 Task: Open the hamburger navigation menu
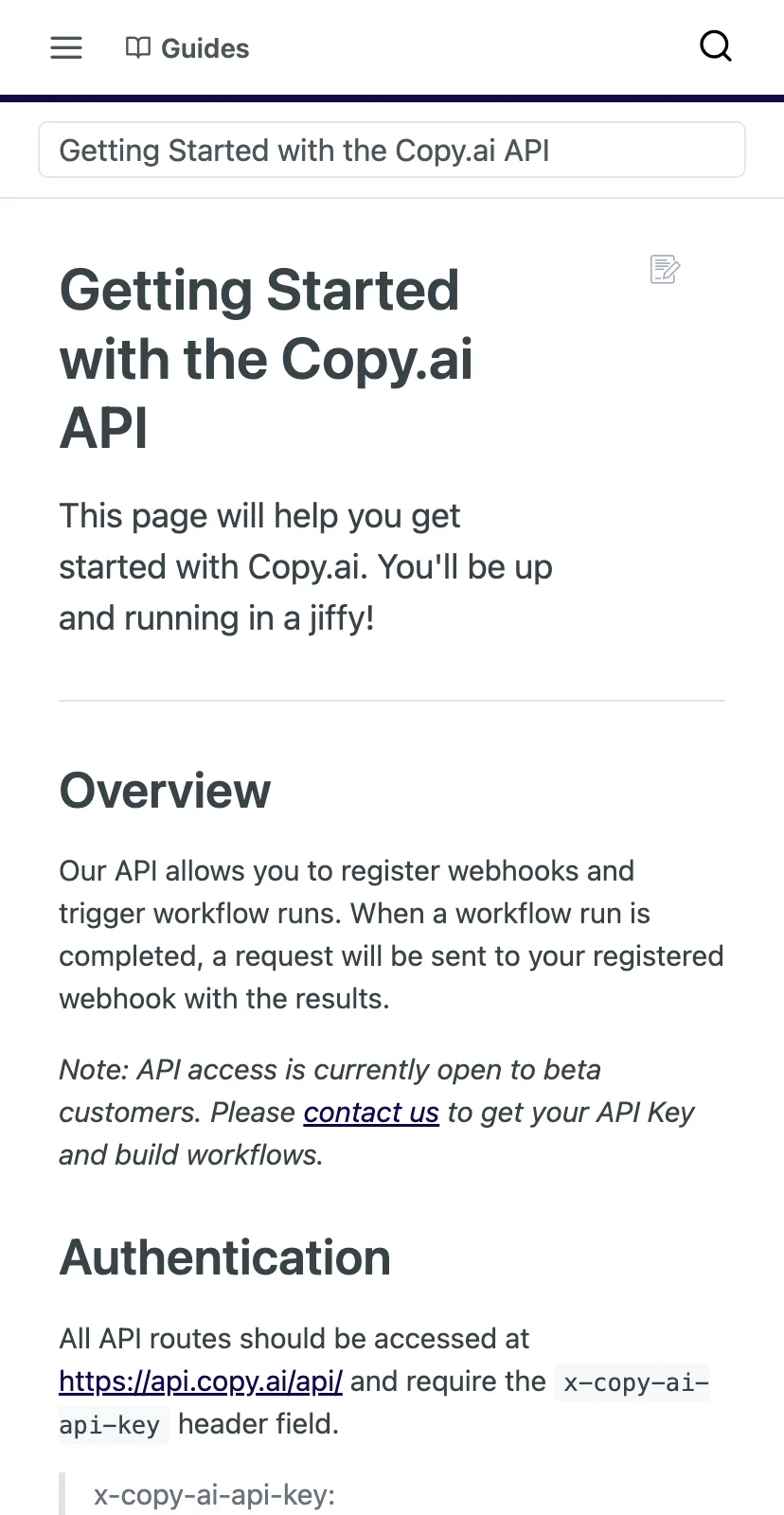click(x=66, y=47)
